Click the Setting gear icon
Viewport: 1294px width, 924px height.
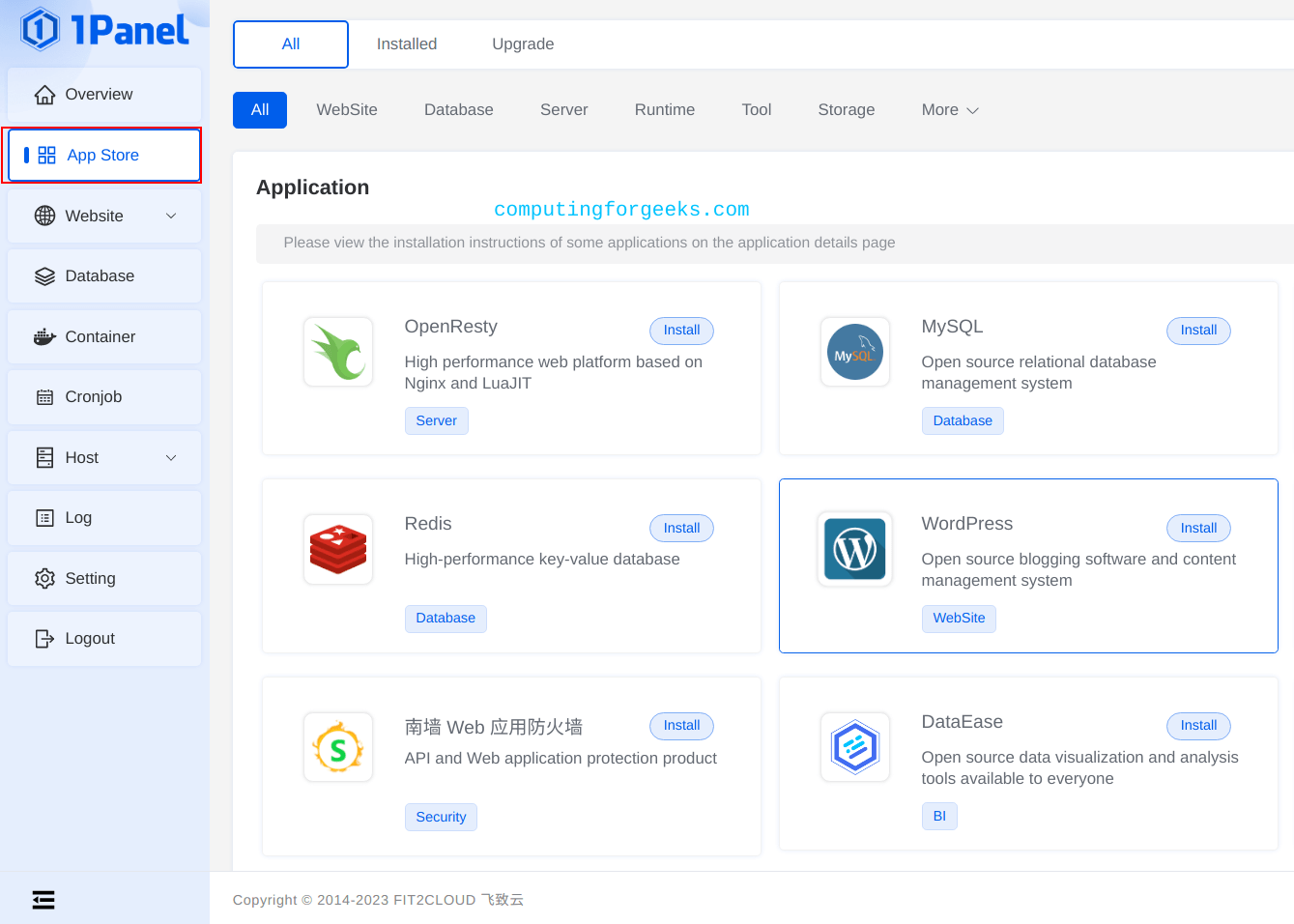[x=44, y=578]
